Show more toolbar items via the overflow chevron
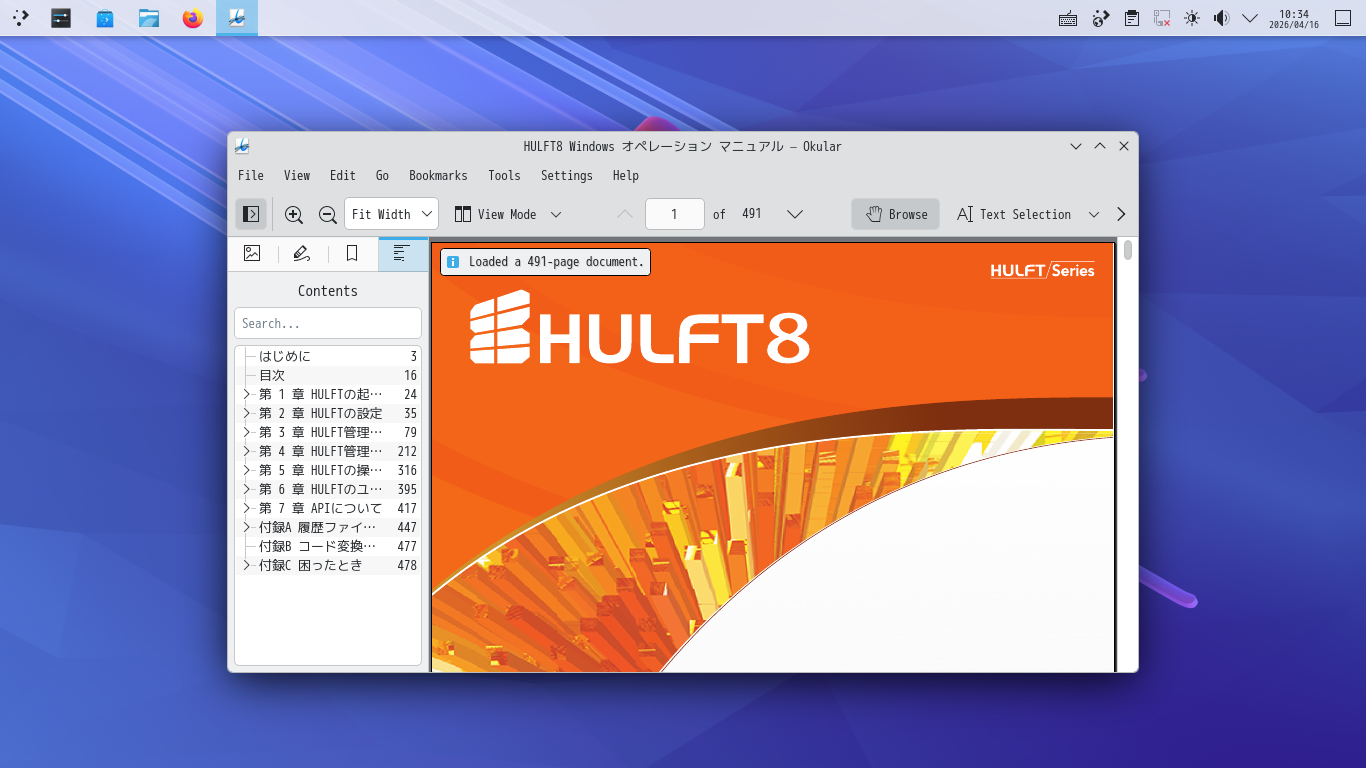 coord(1121,214)
